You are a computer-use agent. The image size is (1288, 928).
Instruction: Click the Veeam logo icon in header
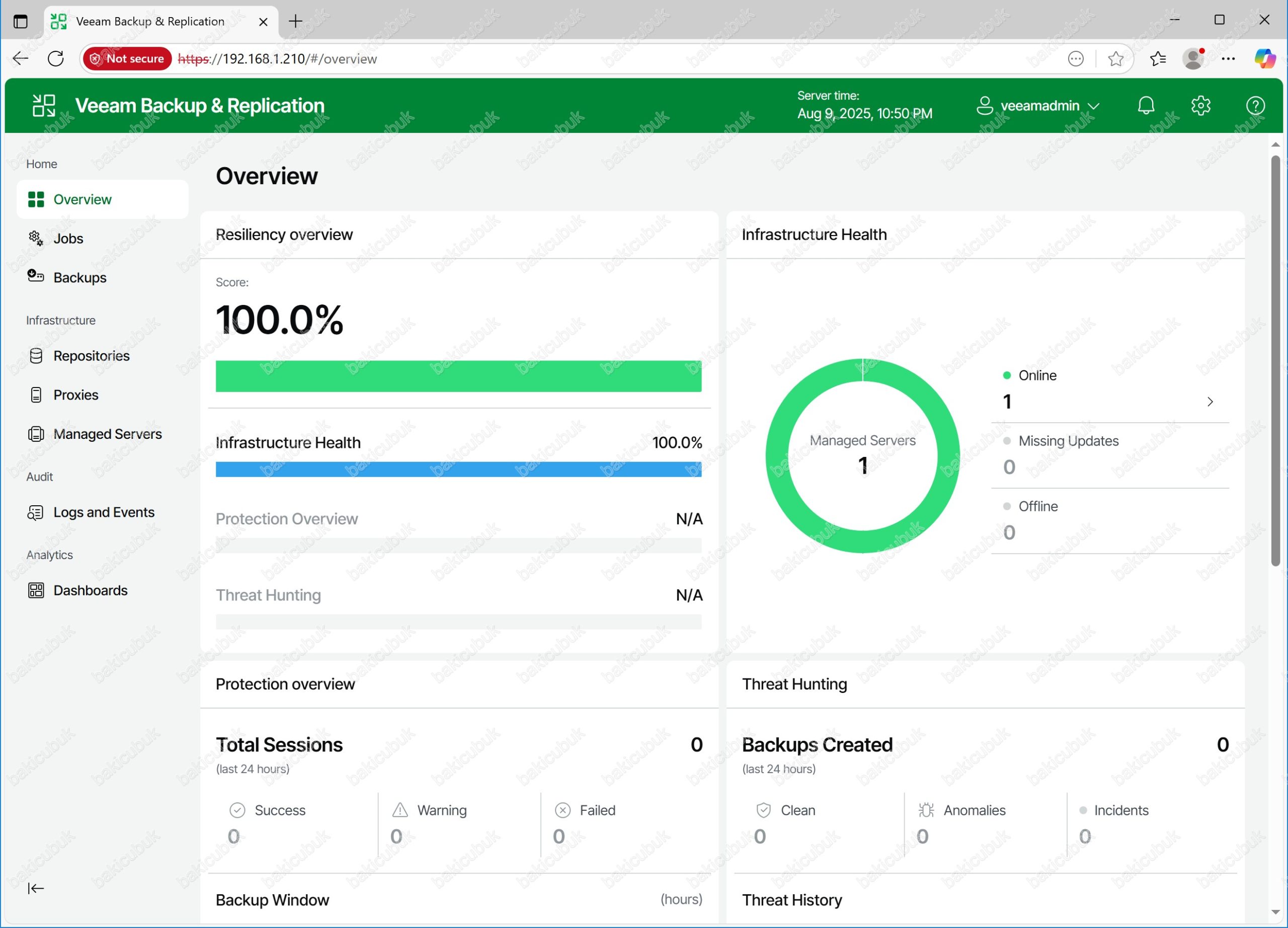coord(44,106)
